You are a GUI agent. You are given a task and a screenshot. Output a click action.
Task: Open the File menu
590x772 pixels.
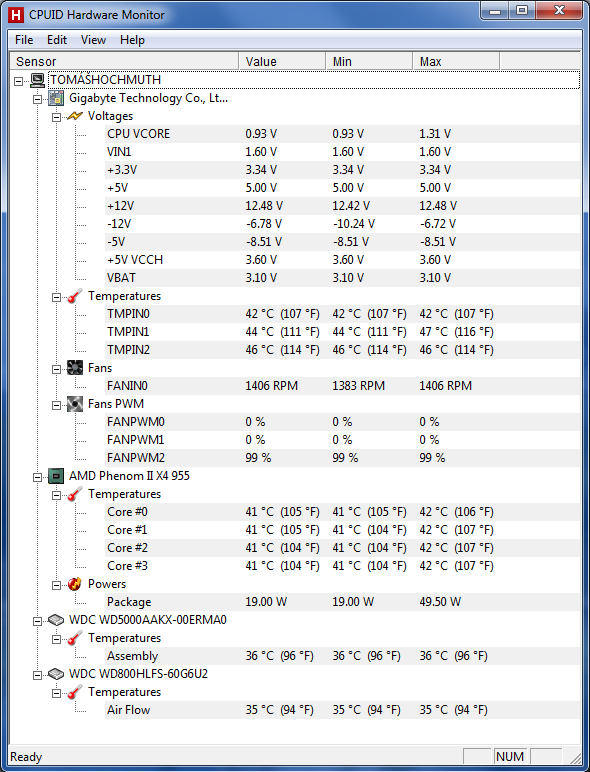click(24, 40)
